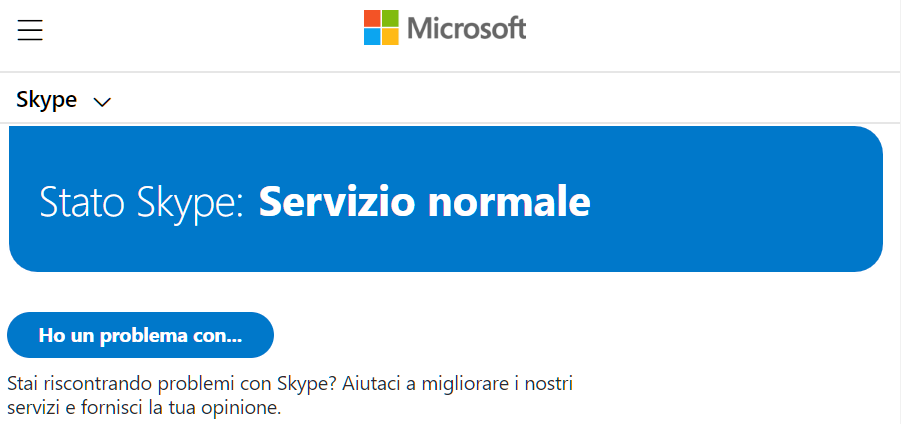Click the Microsoft four-square logo
This screenshot has height=424, width=901.
[x=381, y=28]
